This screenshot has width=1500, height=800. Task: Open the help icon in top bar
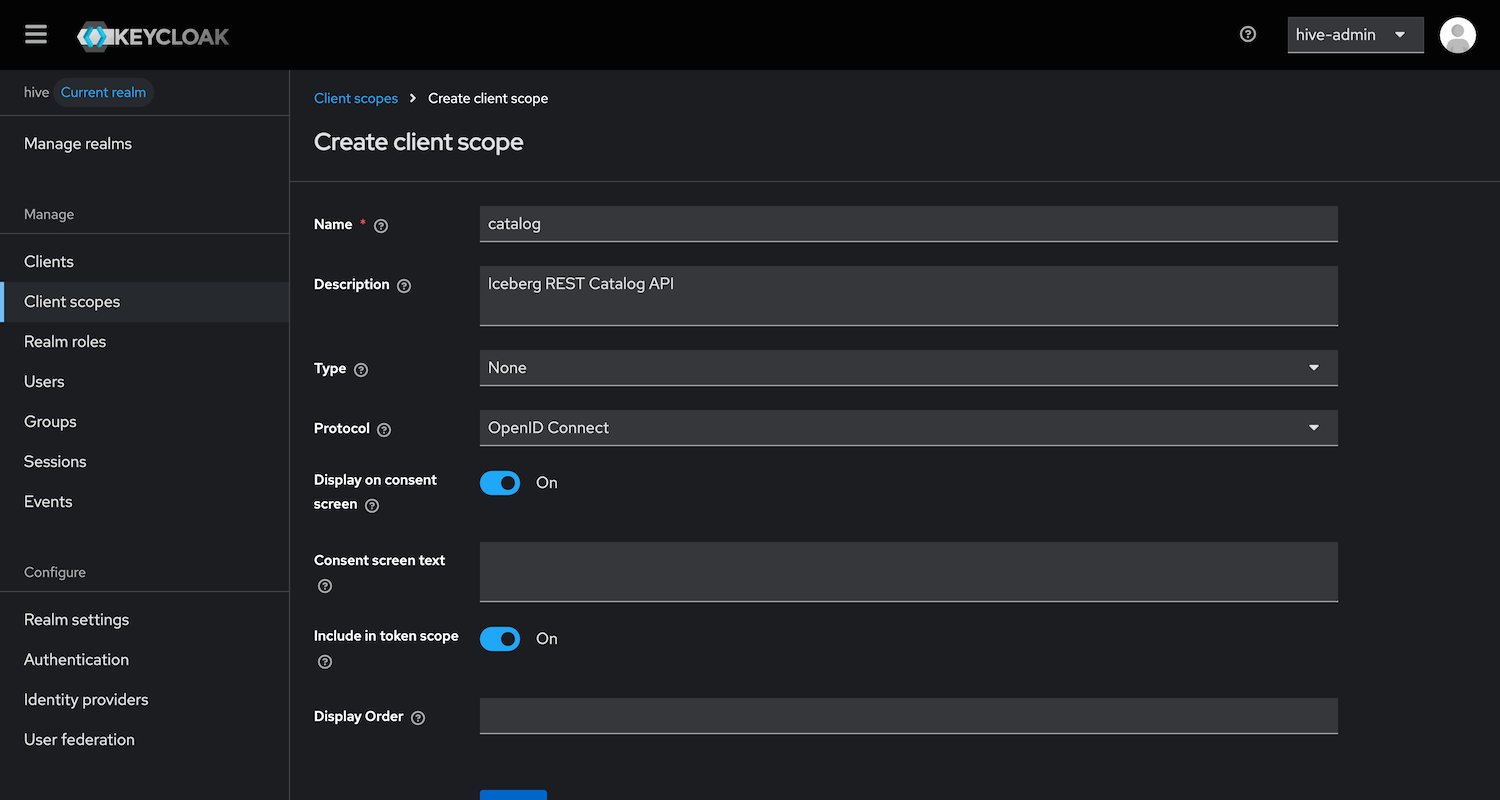pos(1247,34)
